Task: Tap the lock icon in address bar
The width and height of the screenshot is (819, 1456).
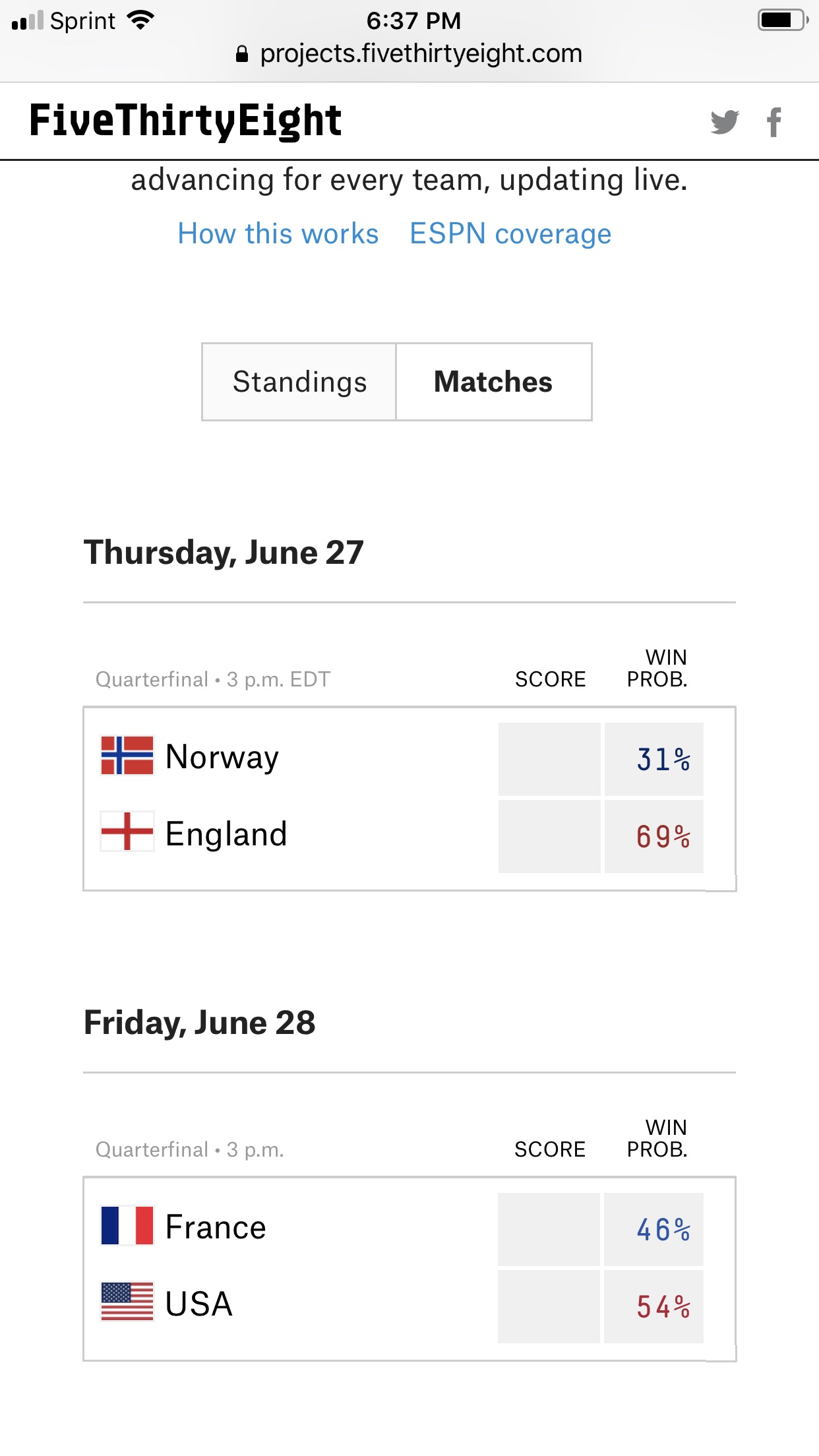Action: [242, 54]
